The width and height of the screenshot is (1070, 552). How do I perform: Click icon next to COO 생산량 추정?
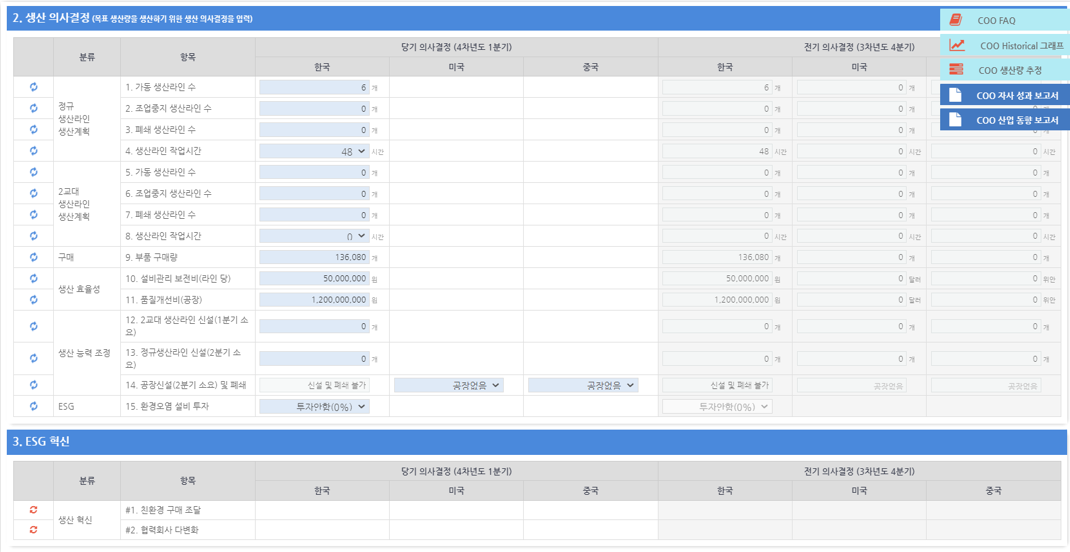pos(956,70)
